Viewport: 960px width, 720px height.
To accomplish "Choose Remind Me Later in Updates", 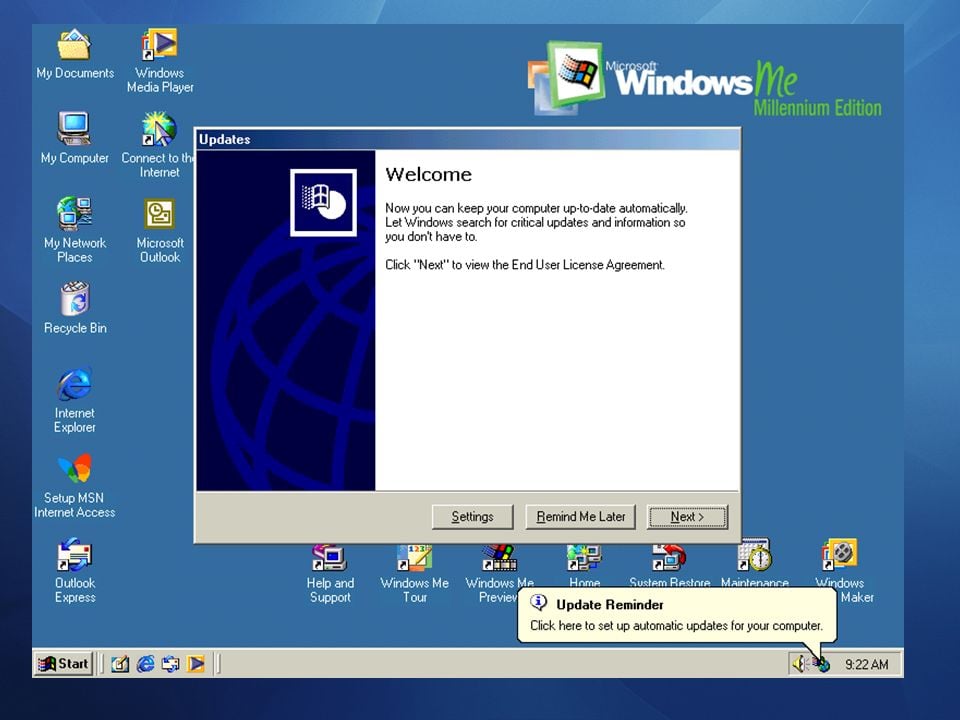I will (580, 517).
